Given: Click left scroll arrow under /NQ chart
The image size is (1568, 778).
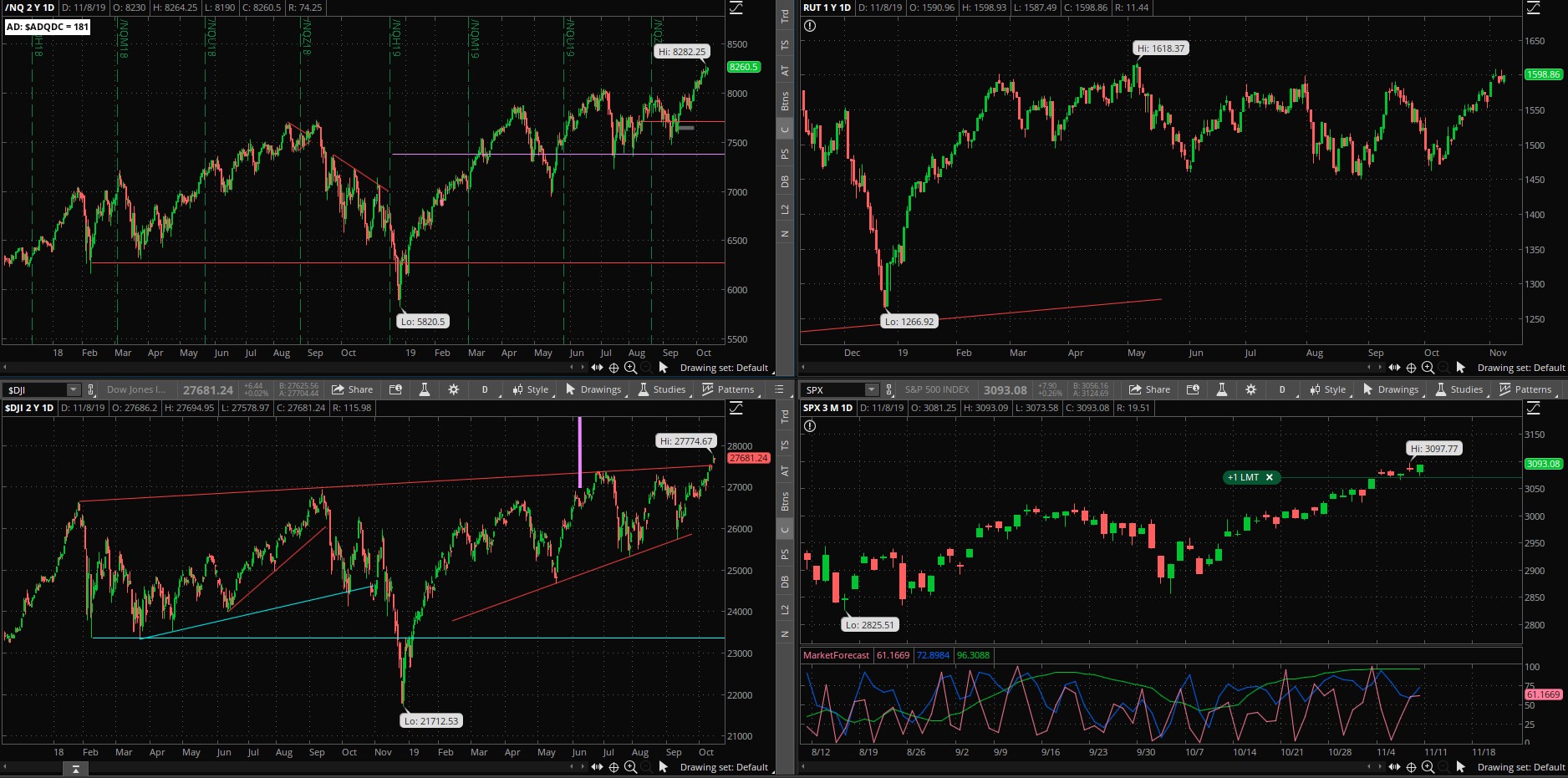Looking at the screenshot, I should coord(6,368).
